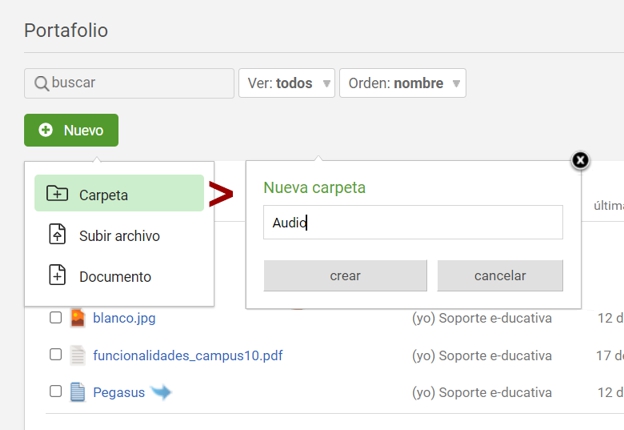The image size is (624, 430).
Task: Click the green Nuevo button
Action: pos(71,131)
